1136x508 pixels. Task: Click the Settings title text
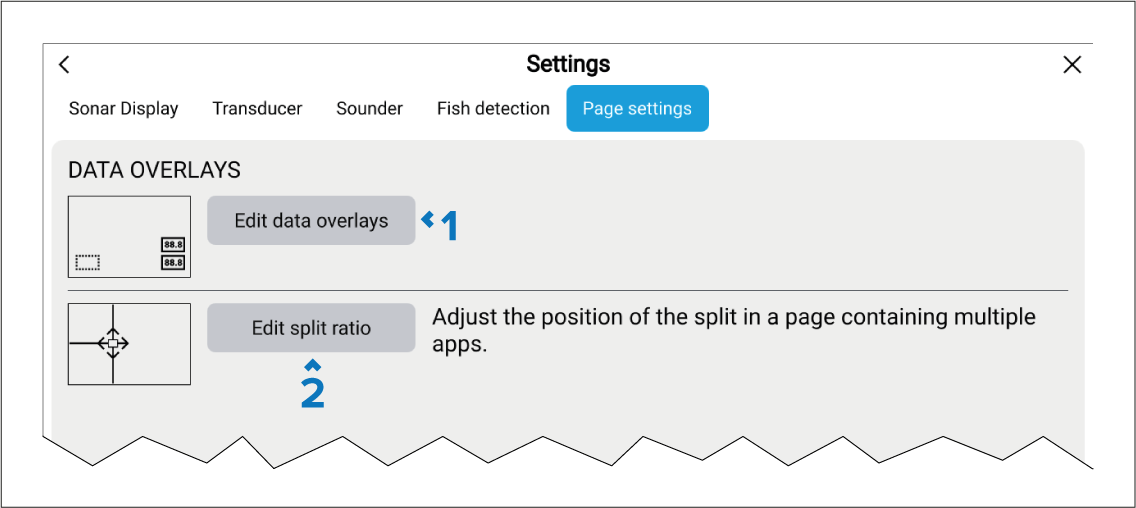568,65
